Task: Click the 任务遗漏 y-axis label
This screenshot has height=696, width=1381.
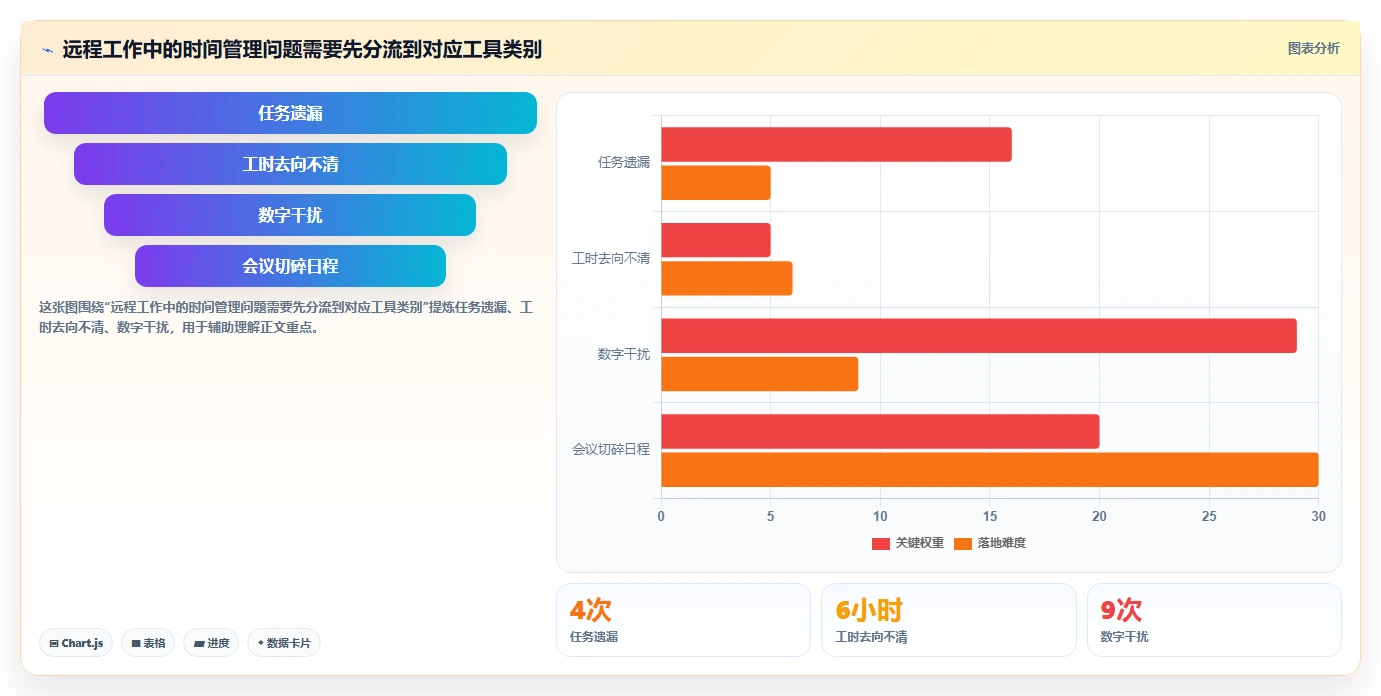Action: [624, 163]
